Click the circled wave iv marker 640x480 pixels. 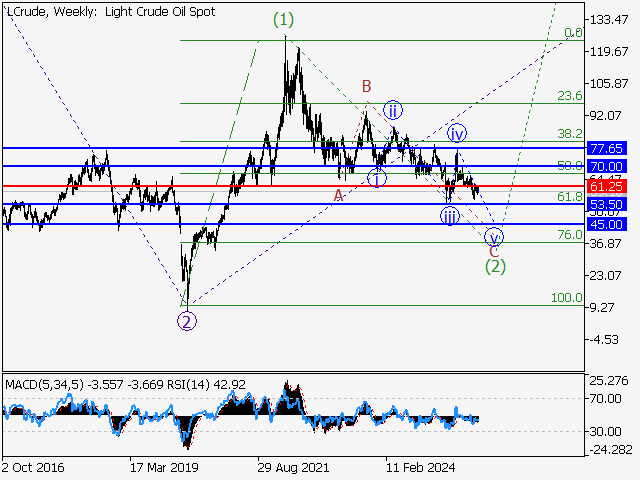pos(457,133)
